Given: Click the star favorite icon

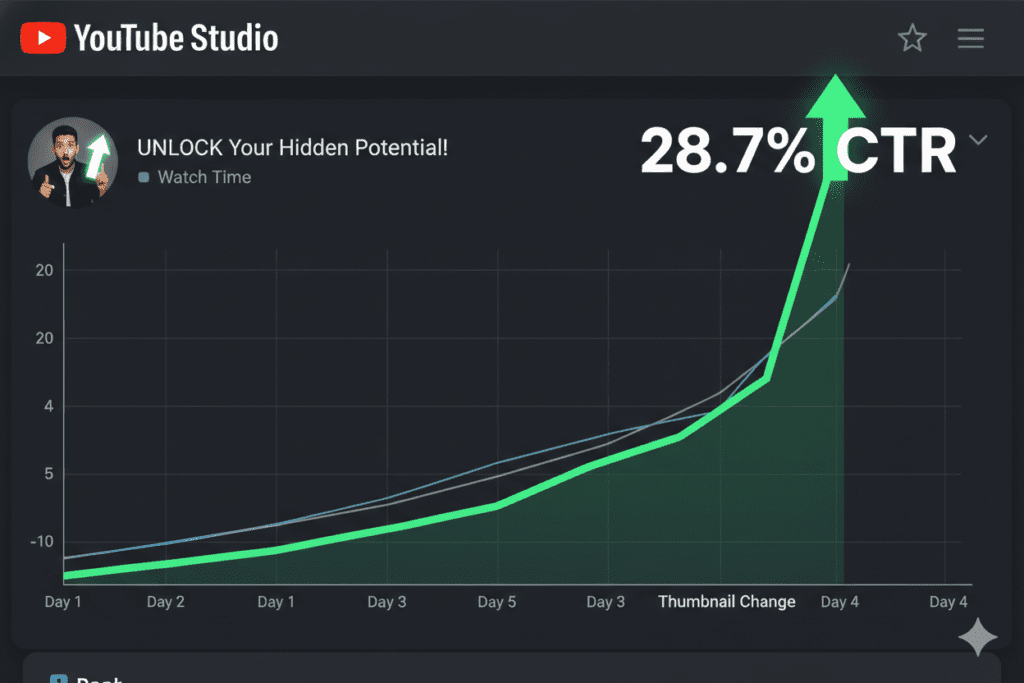Looking at the screenshot, I should [x=911, y=39].
